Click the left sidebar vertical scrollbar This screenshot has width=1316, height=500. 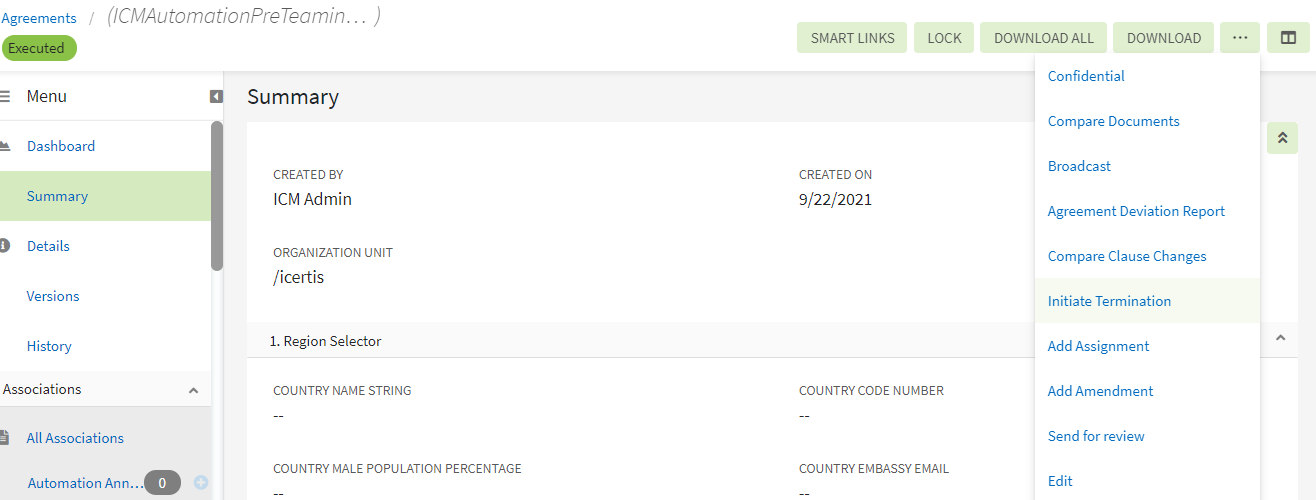coord(217,195)
